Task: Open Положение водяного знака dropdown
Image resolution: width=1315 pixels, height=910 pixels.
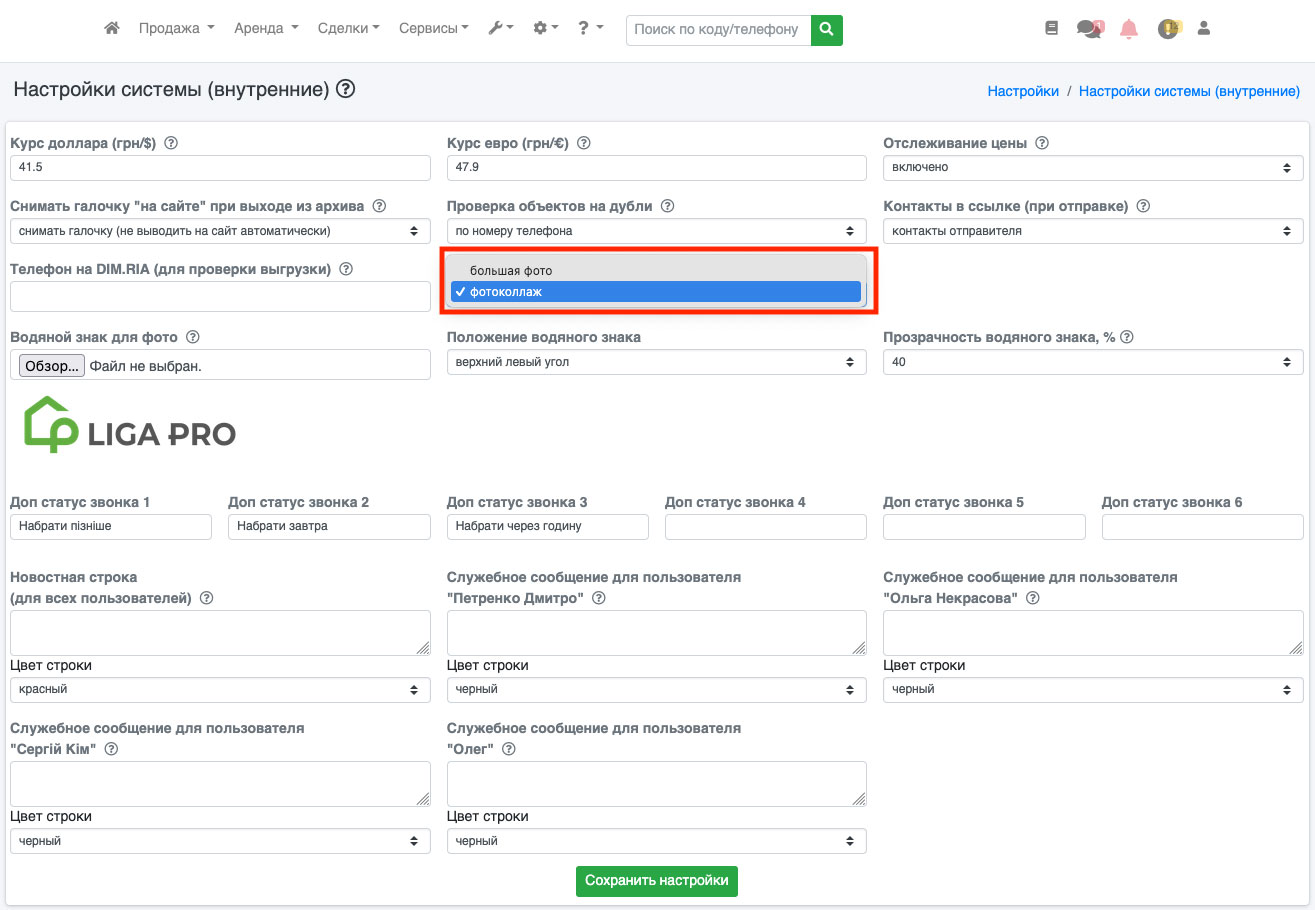Action: pos(656,362)
